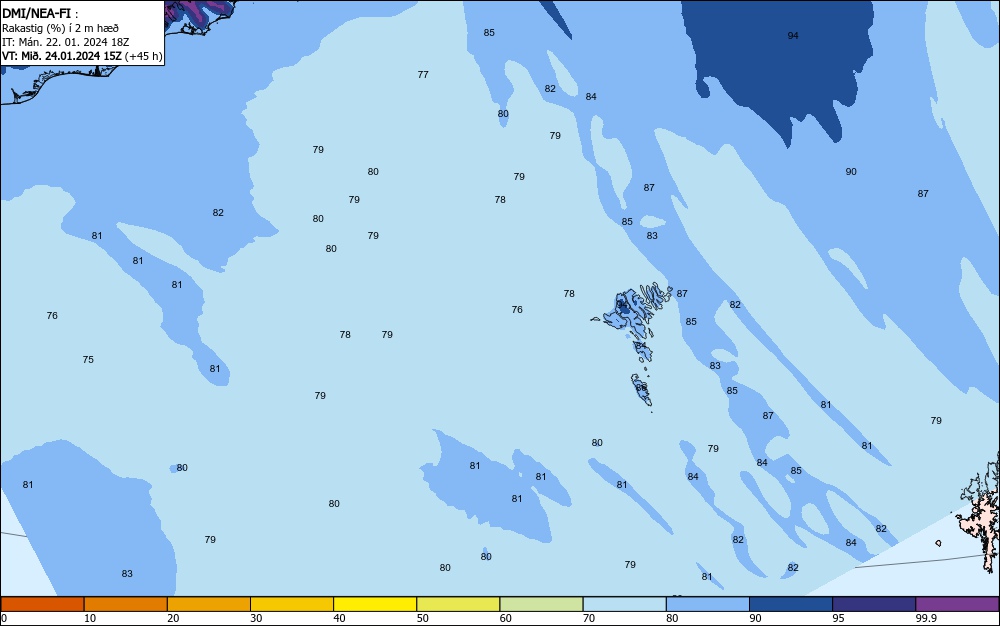Select the orange 10–20 legend swatch
Viewport: 1000px width, 626px height.
click(126, 604)
